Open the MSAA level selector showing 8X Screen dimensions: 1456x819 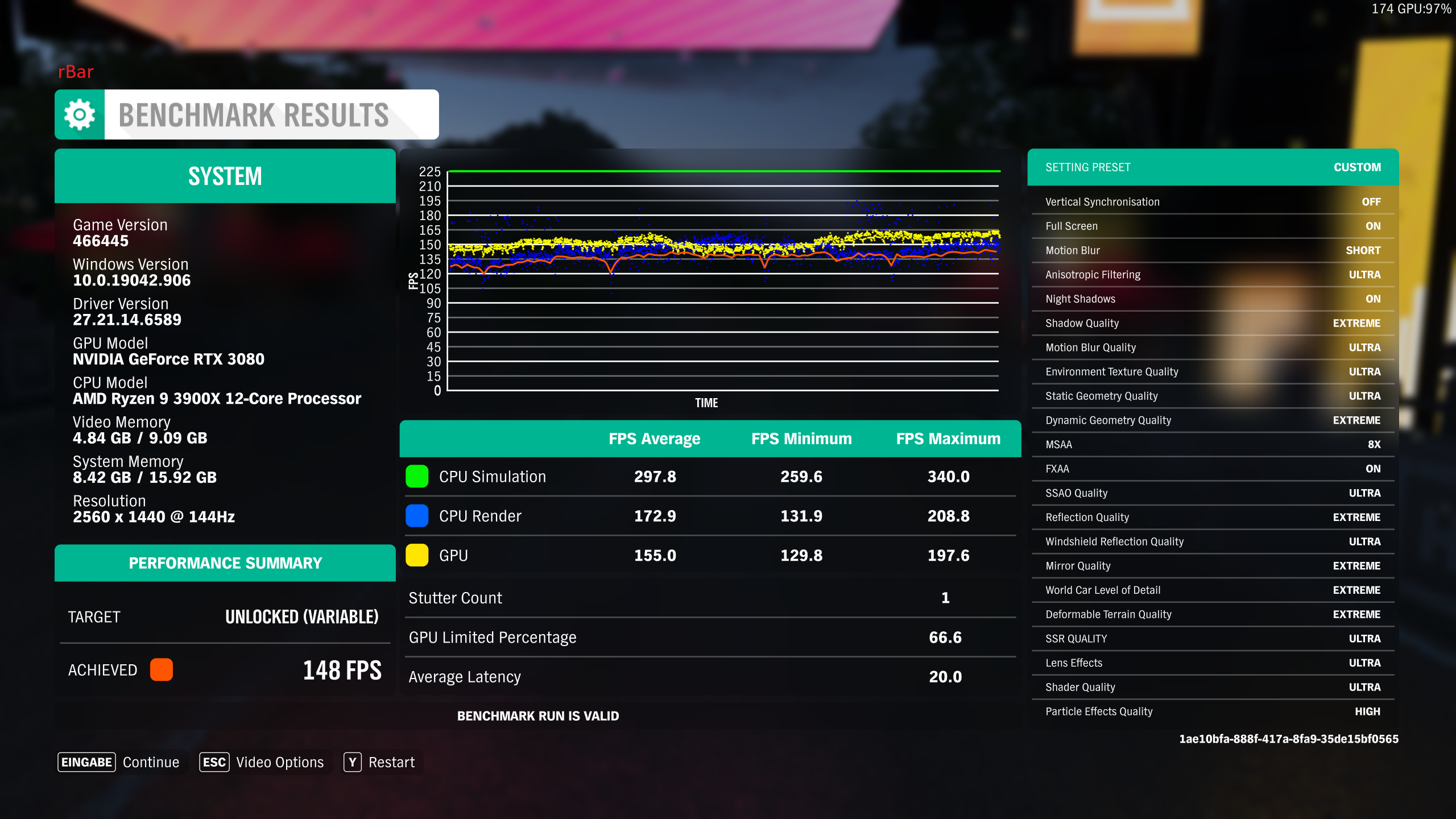coord(1213,444)
